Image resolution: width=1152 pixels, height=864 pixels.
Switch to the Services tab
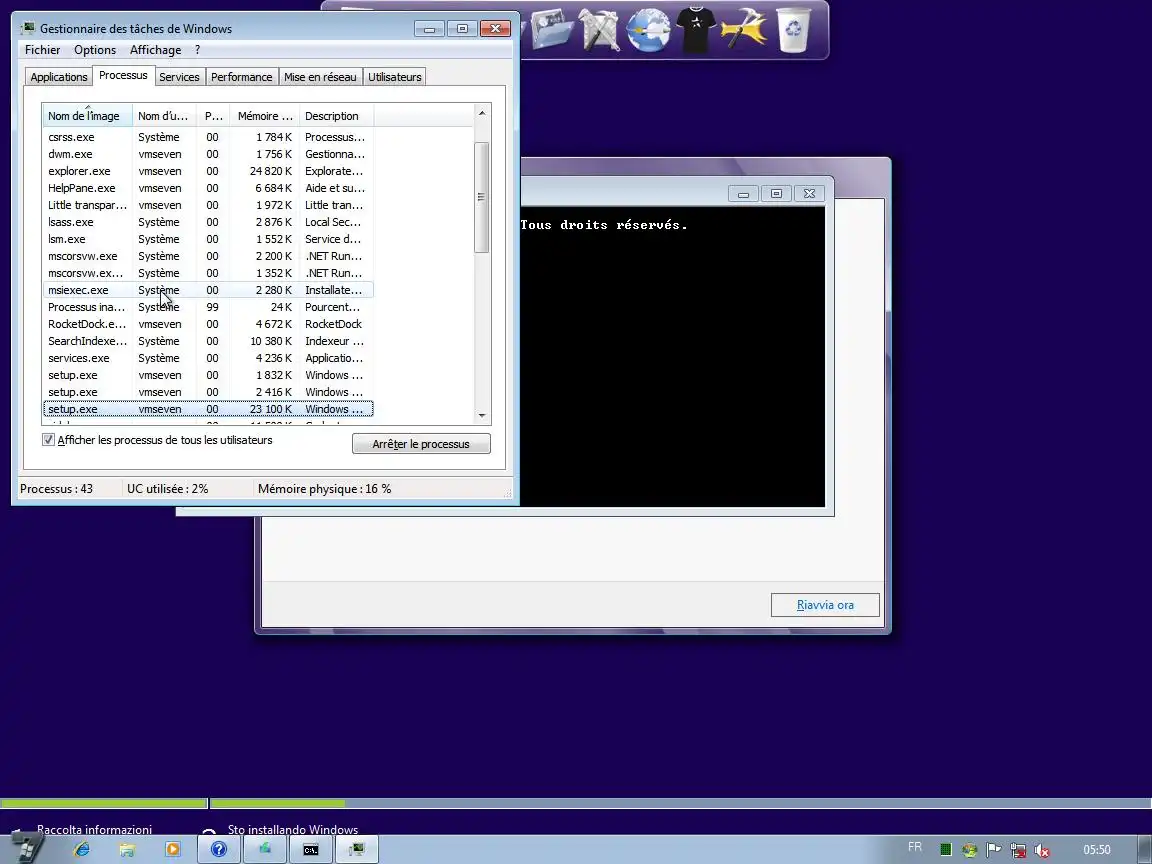coord(179,77)
